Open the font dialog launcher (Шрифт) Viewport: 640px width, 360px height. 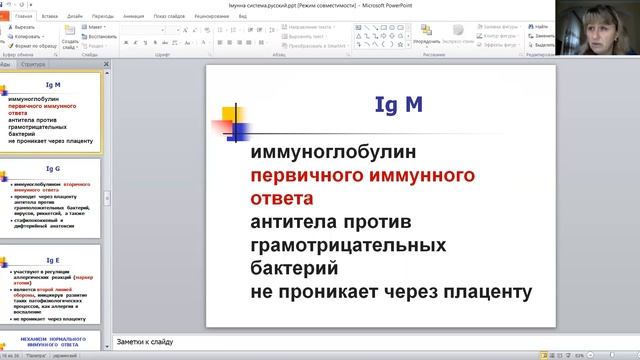click(x=211, y=54)
